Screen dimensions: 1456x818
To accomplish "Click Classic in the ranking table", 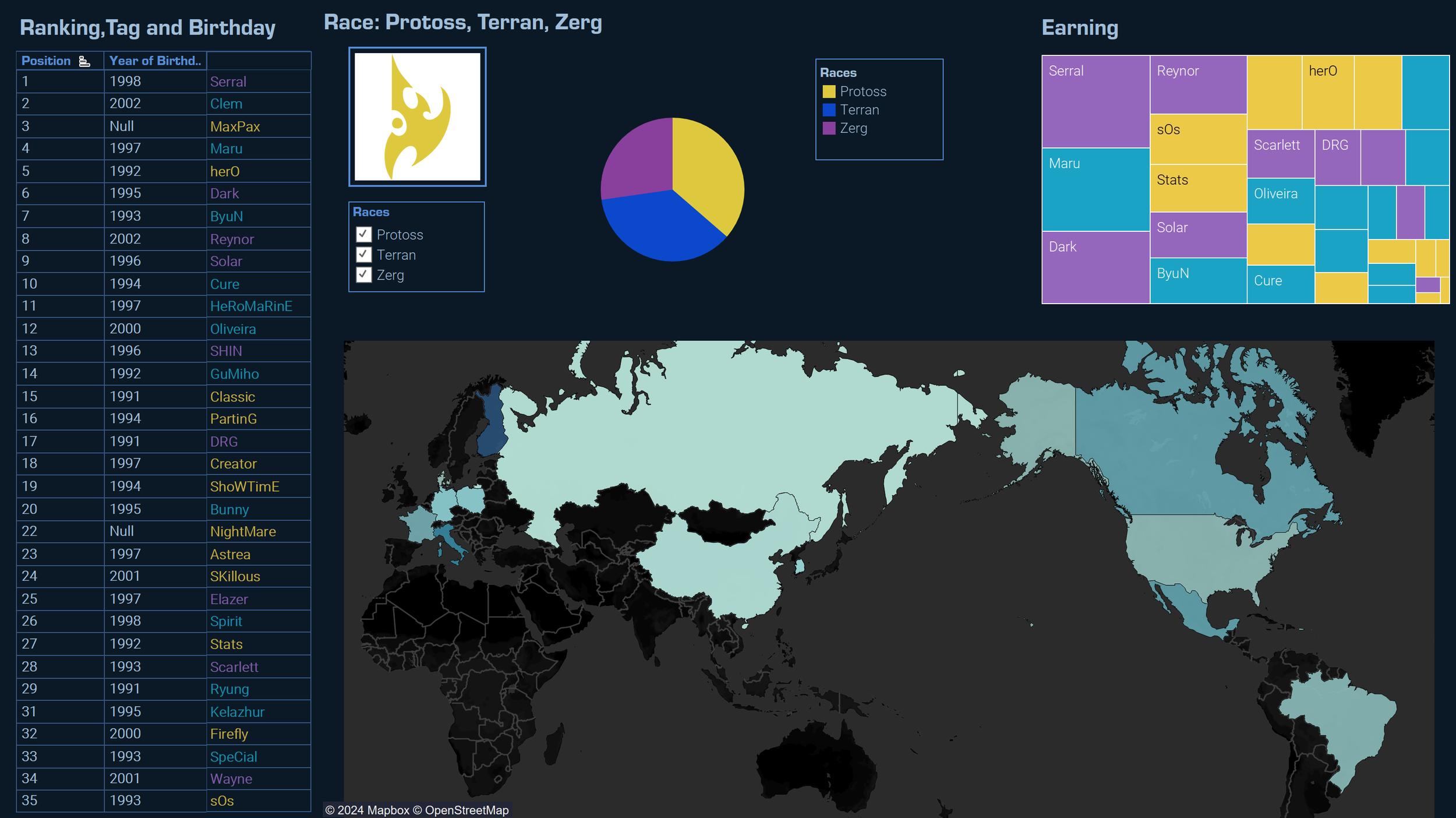I will click(232, 396).
